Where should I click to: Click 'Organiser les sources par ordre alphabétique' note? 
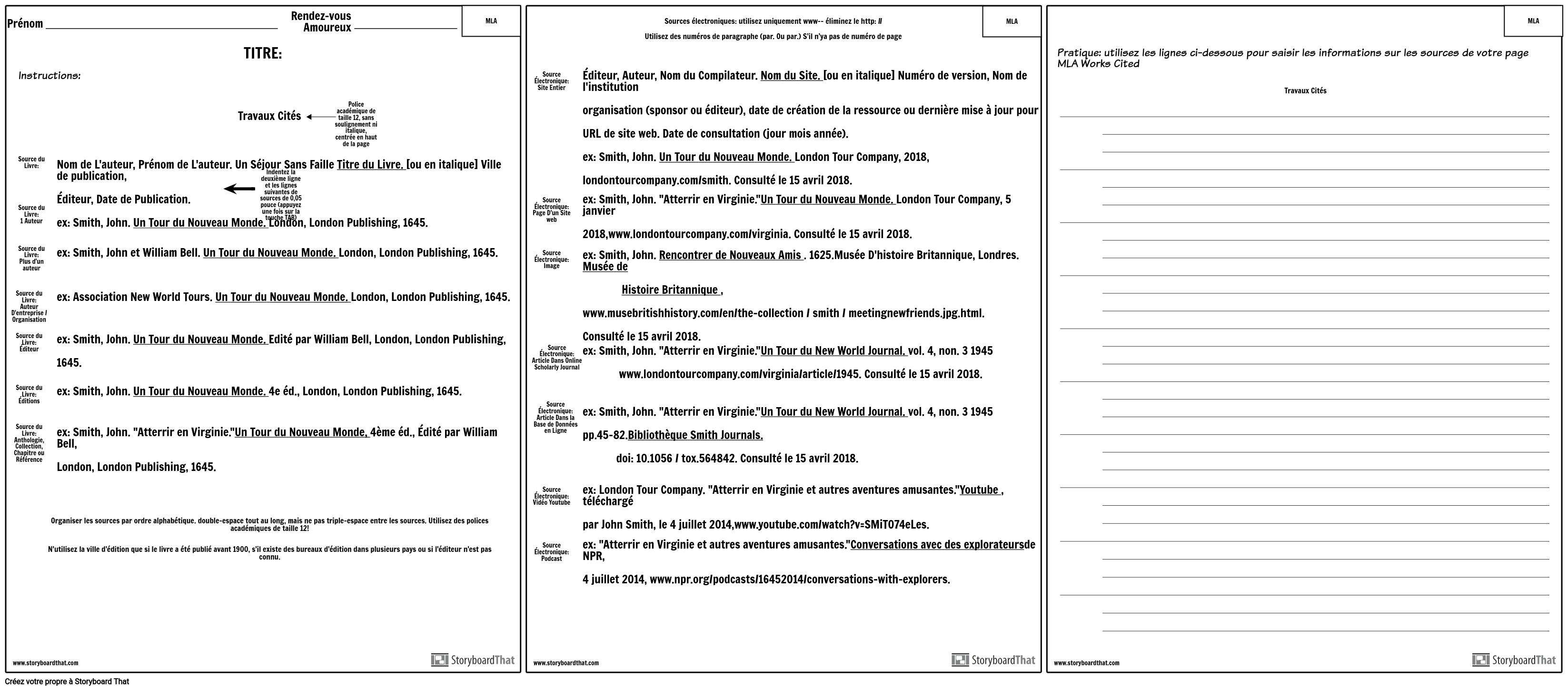(x=269, y=524)
